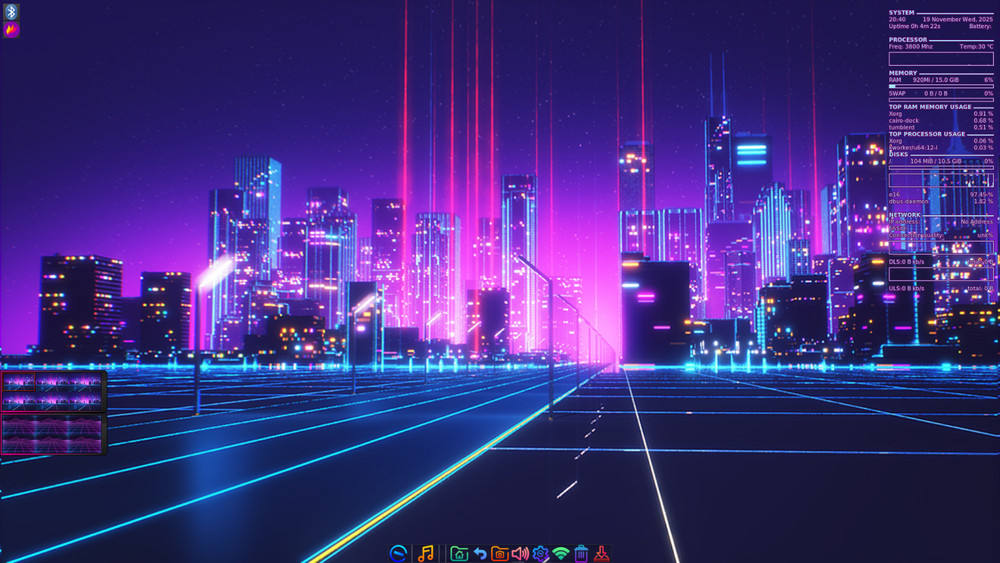The image size is (1000, 563).
Task: Click the 920Mi / 15.0 GiB RAM value
Action: coord(935,80)
